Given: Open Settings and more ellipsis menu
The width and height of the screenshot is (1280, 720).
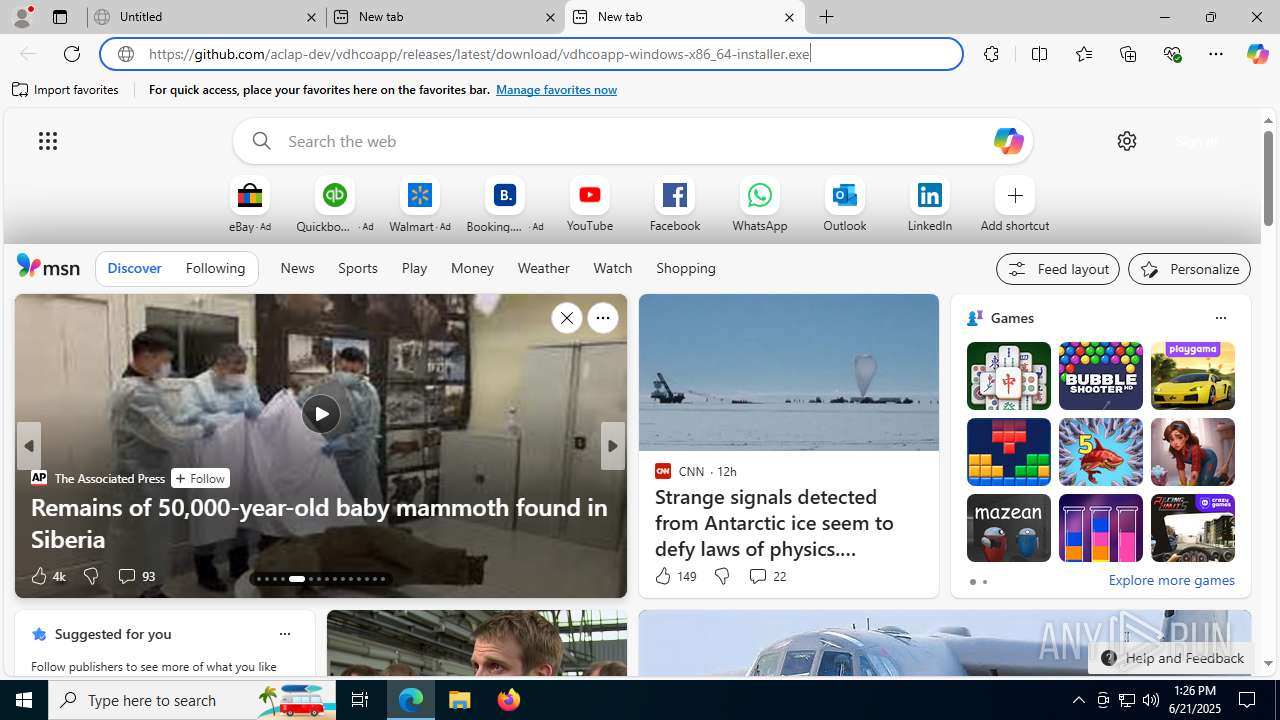Looking at the screenshot, I should click(1216, 54).
